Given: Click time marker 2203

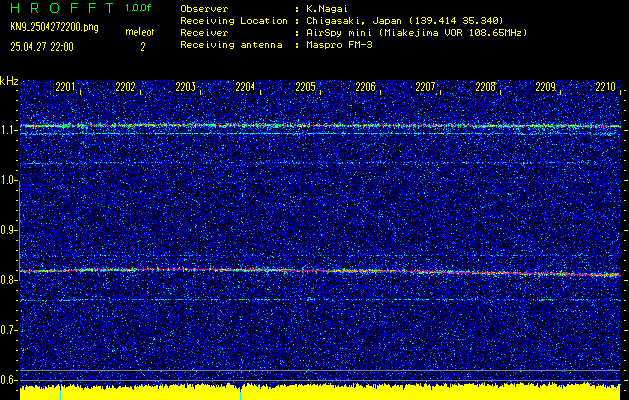Looking at the screenshot, I should pos(185,87).
